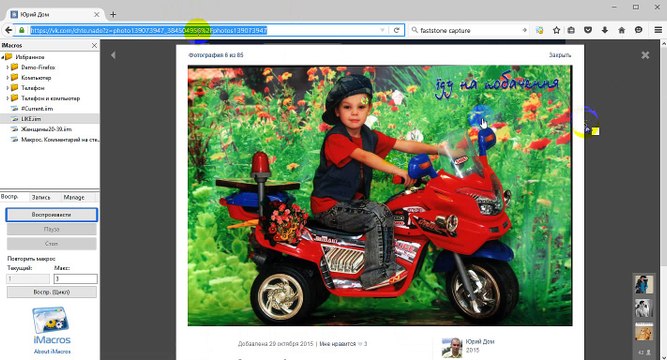Viewport: 667px width, 360px height.
Task: Click the Закрыть link in photo viewer
Action: 560,55
